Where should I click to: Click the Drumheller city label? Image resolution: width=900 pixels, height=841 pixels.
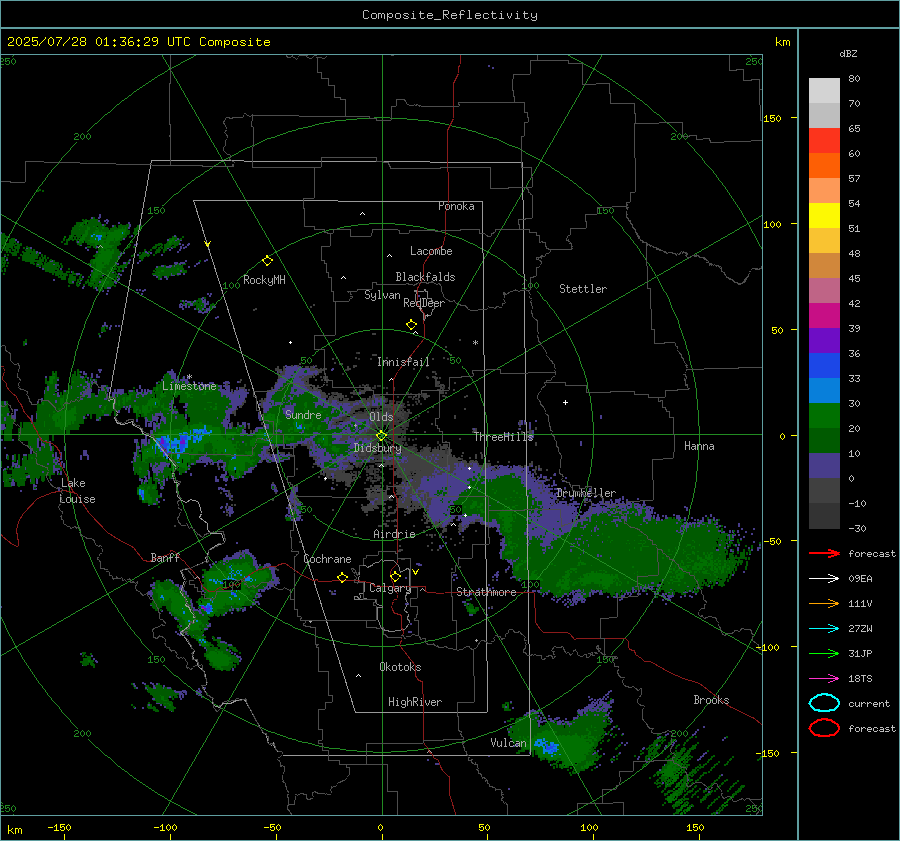(x=585, y=493)
